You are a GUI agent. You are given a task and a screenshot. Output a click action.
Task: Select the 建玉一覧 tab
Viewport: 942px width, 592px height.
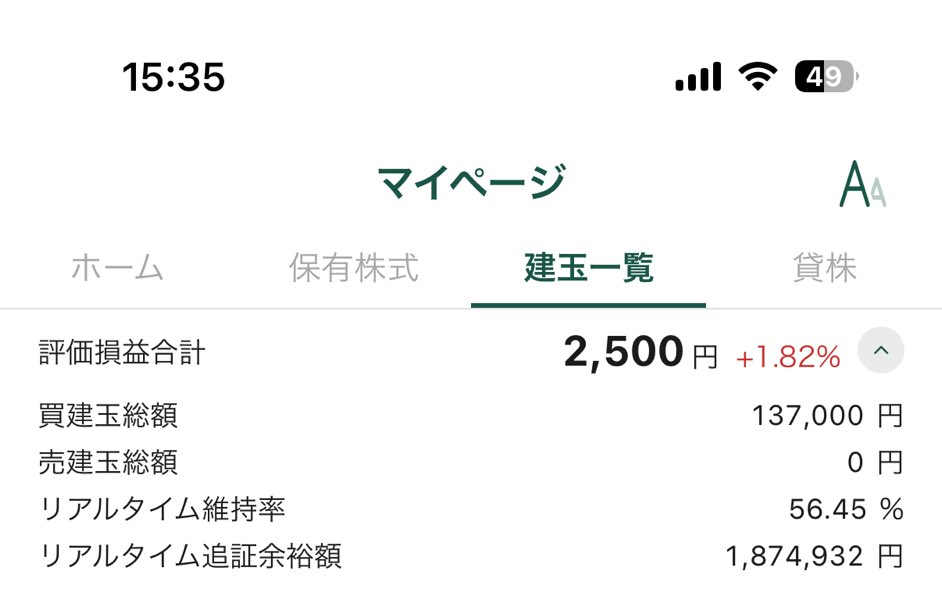pos(588,268)
